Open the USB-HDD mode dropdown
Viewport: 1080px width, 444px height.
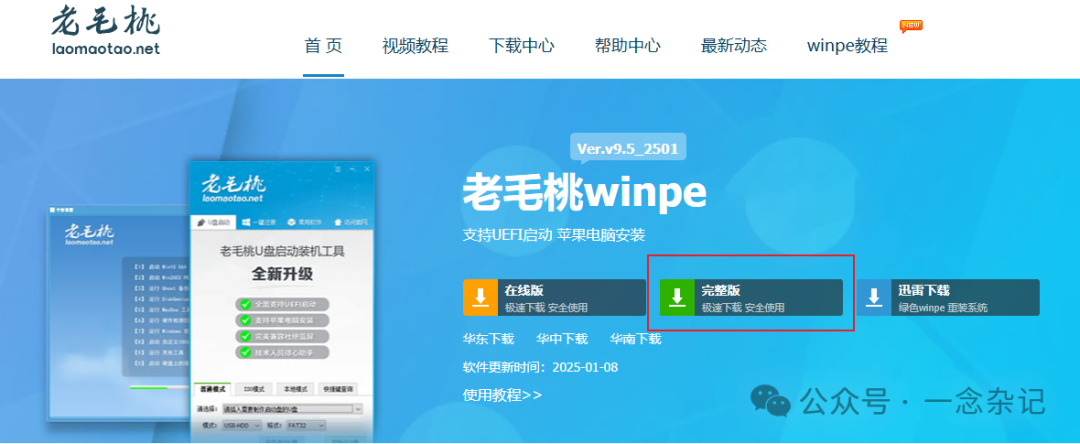(241, 426)
